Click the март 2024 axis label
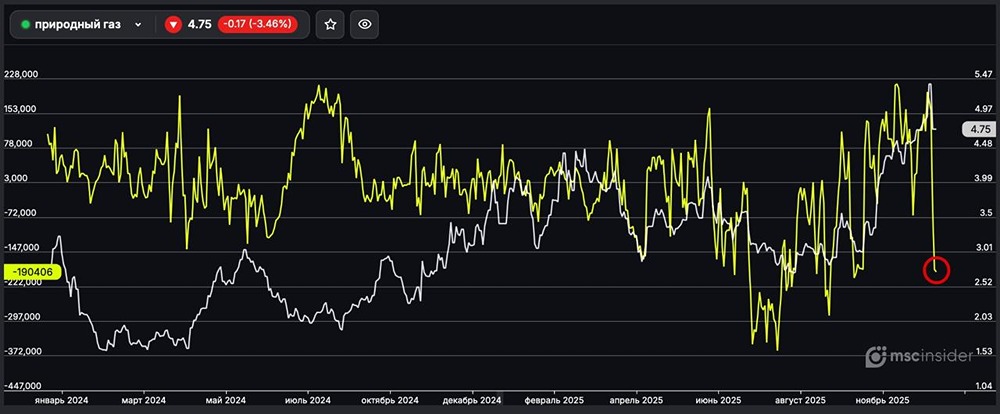 click(144, 401)
